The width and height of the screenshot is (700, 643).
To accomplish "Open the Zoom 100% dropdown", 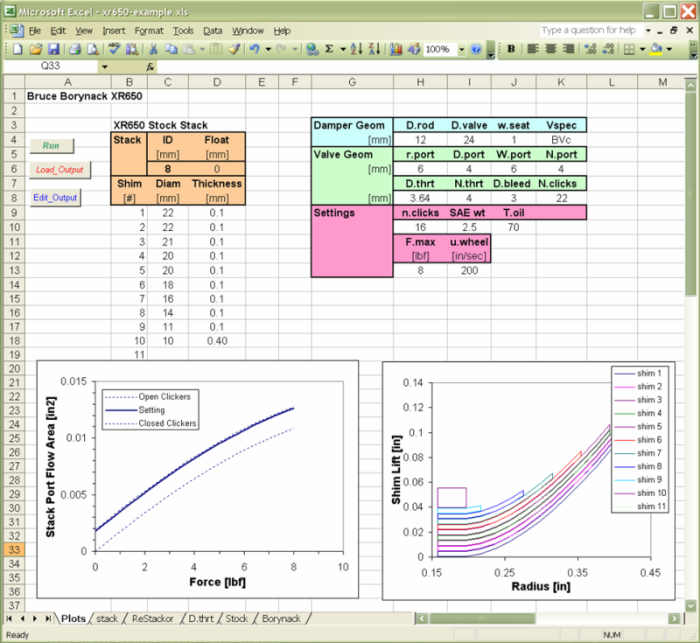I will point(462,49).
